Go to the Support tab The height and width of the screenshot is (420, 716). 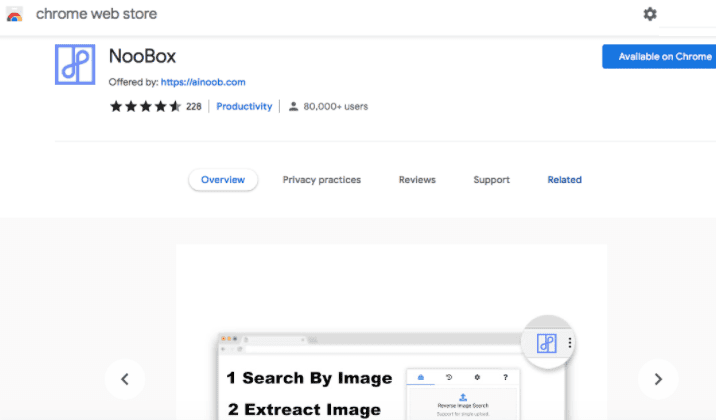tap(491, 180)
